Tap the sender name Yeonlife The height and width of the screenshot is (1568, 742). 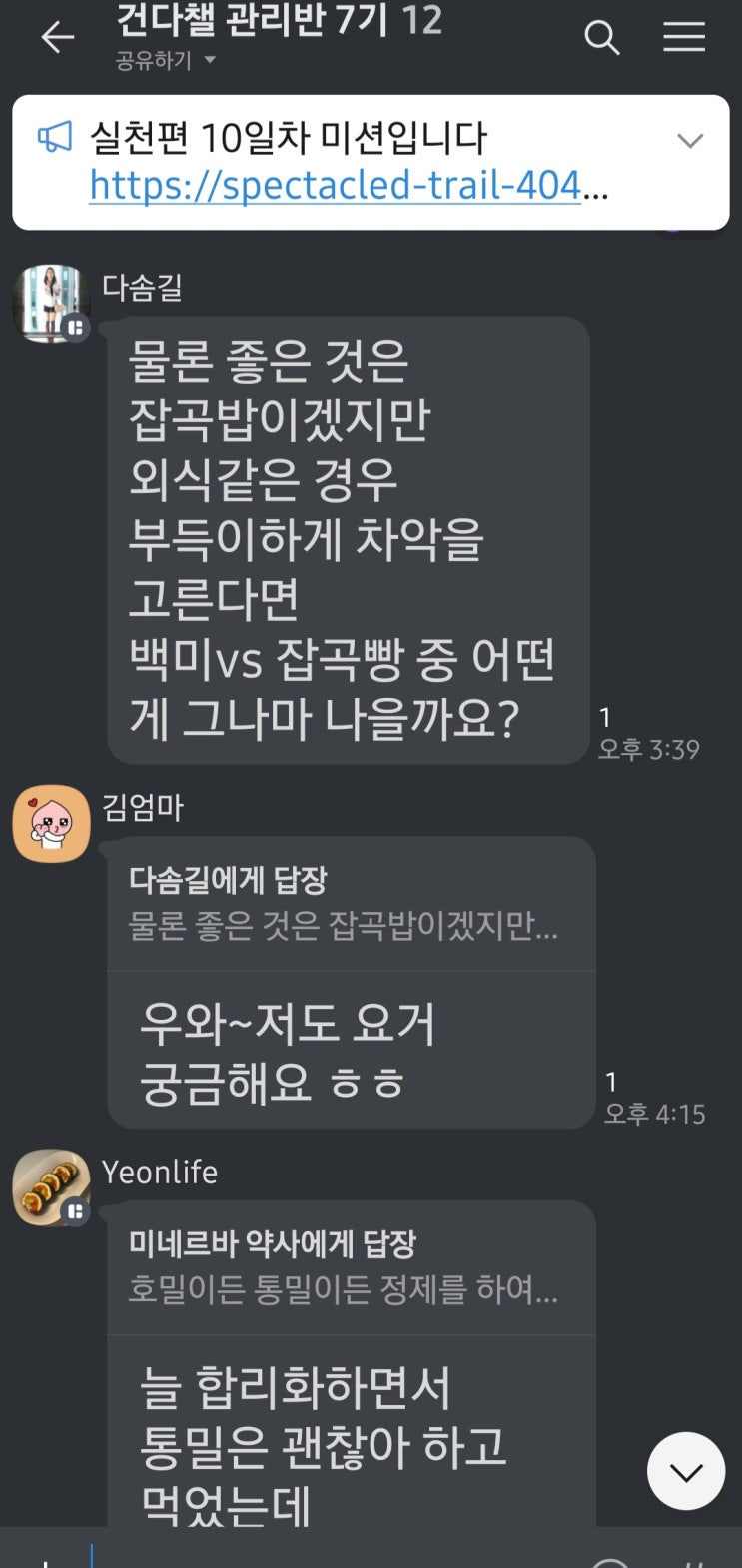coord(160,1172)
